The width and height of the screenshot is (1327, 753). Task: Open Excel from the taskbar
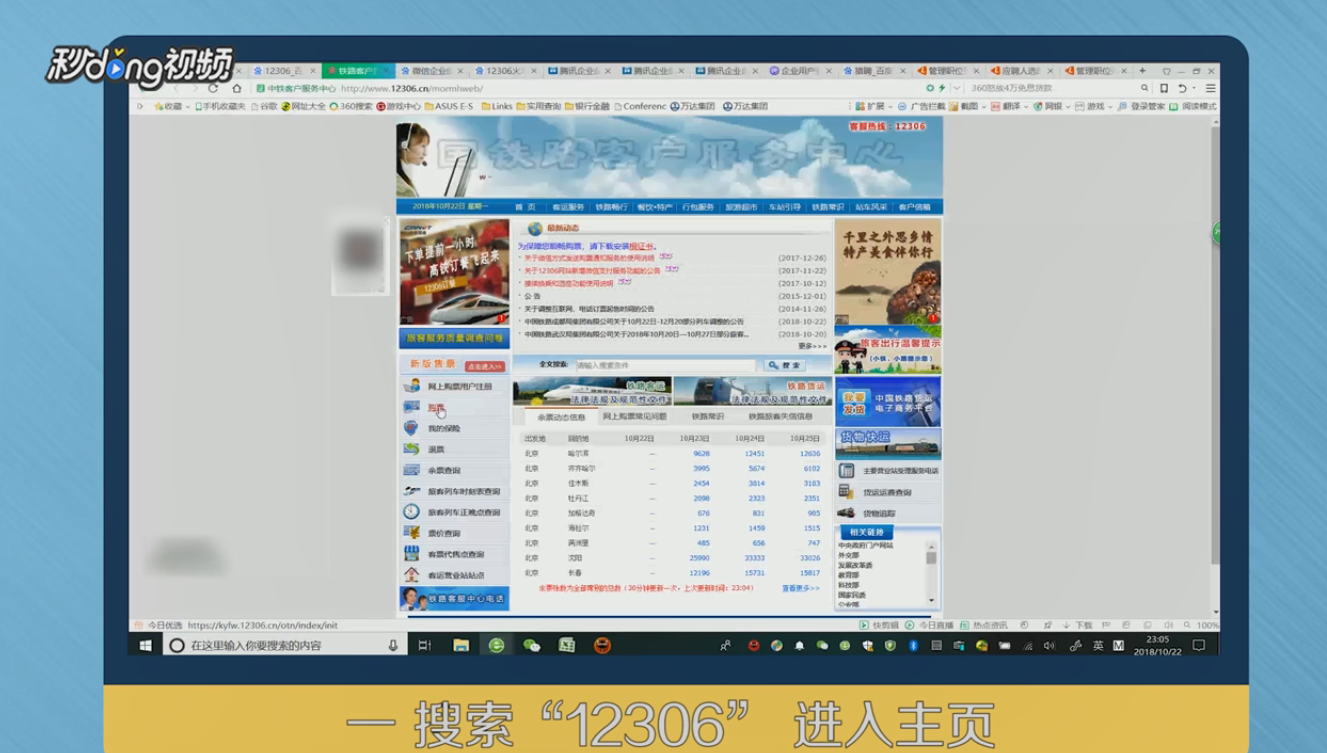coord(567,646)
